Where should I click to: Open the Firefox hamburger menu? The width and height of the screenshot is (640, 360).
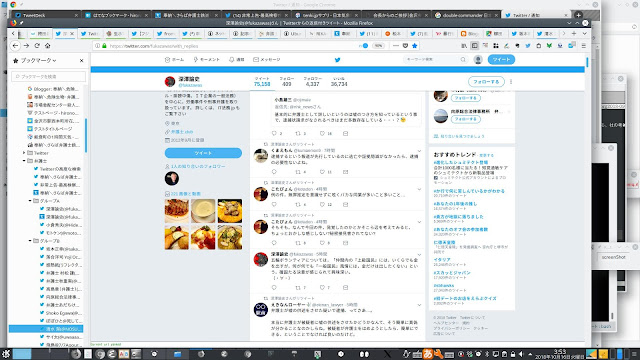click(x=584, y=46)
